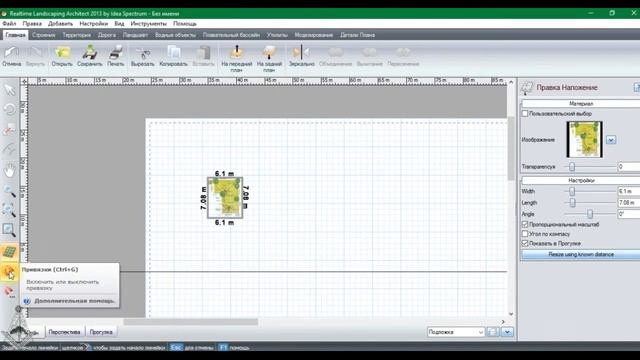The height and width of the screenshot is (360, 640).
Task: Click the Length value field 7.08 m
Action: [x=629, y=202]
